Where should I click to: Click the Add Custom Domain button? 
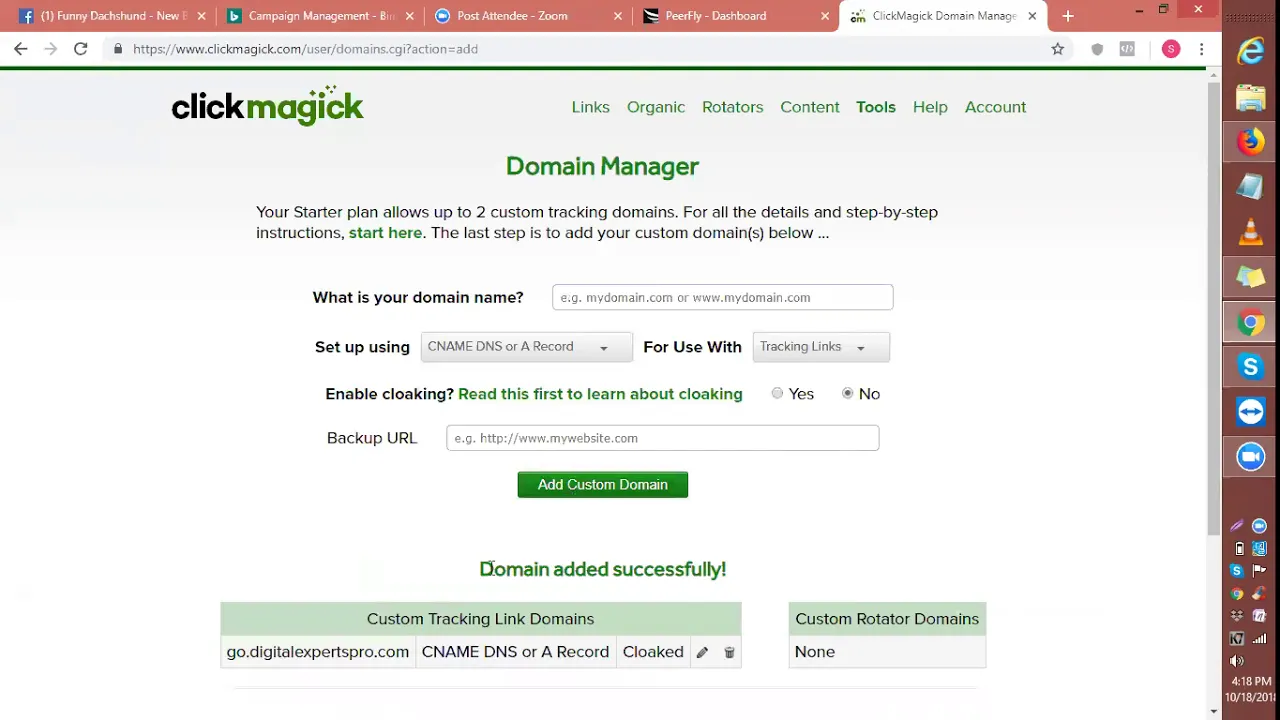(603, 485)
